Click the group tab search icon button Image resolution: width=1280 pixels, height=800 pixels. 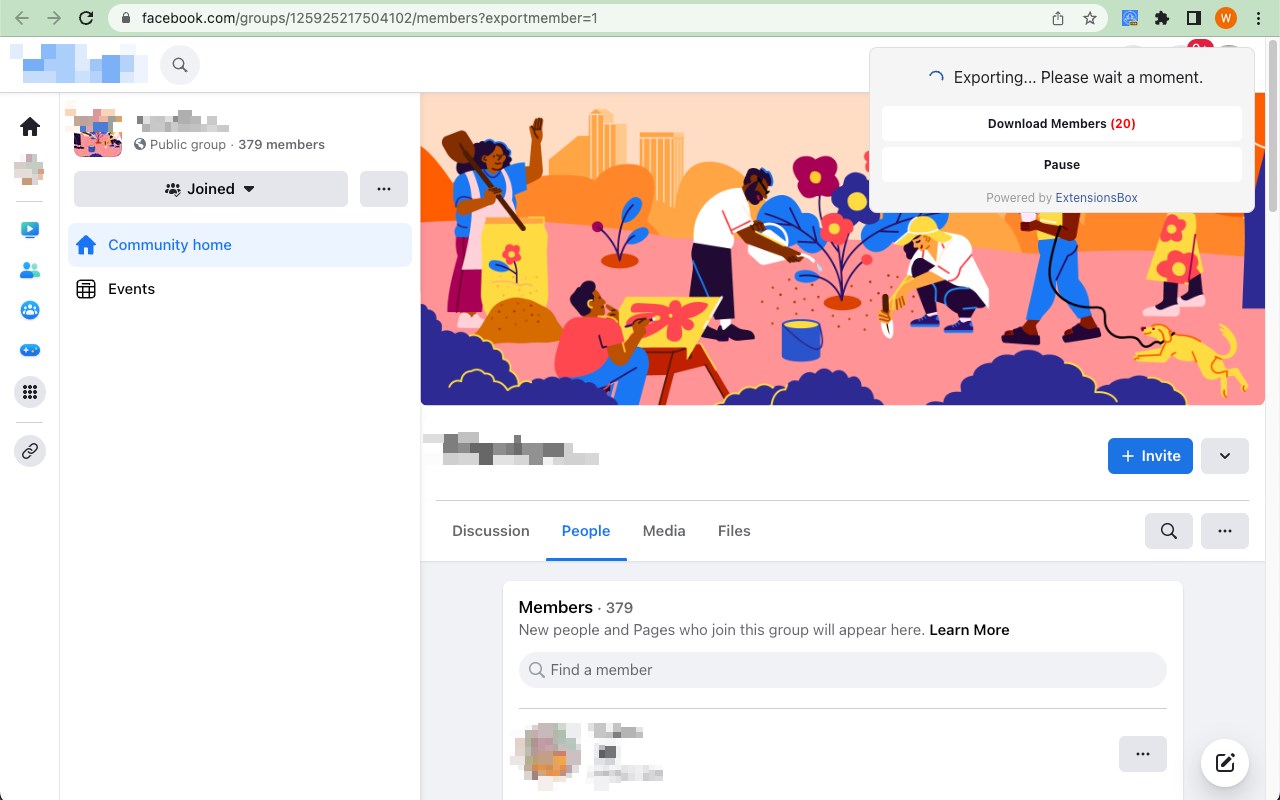(1169, 531)
